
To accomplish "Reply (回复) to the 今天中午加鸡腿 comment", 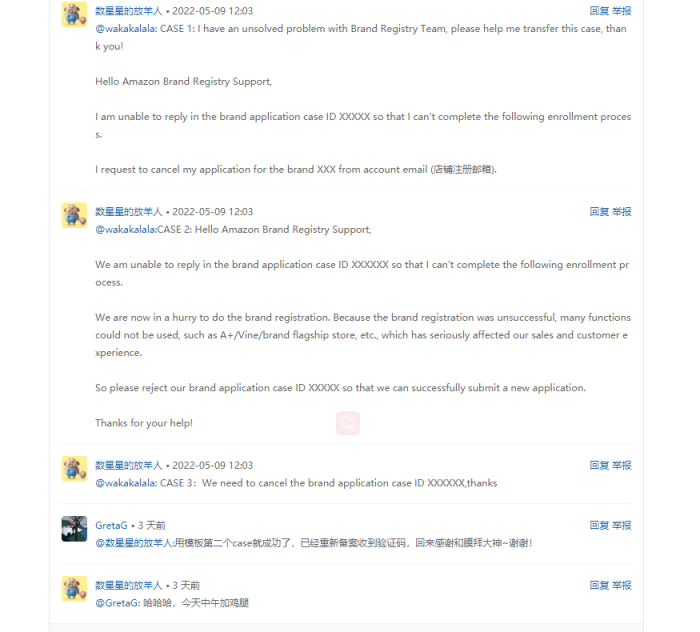I will [599, 585].
